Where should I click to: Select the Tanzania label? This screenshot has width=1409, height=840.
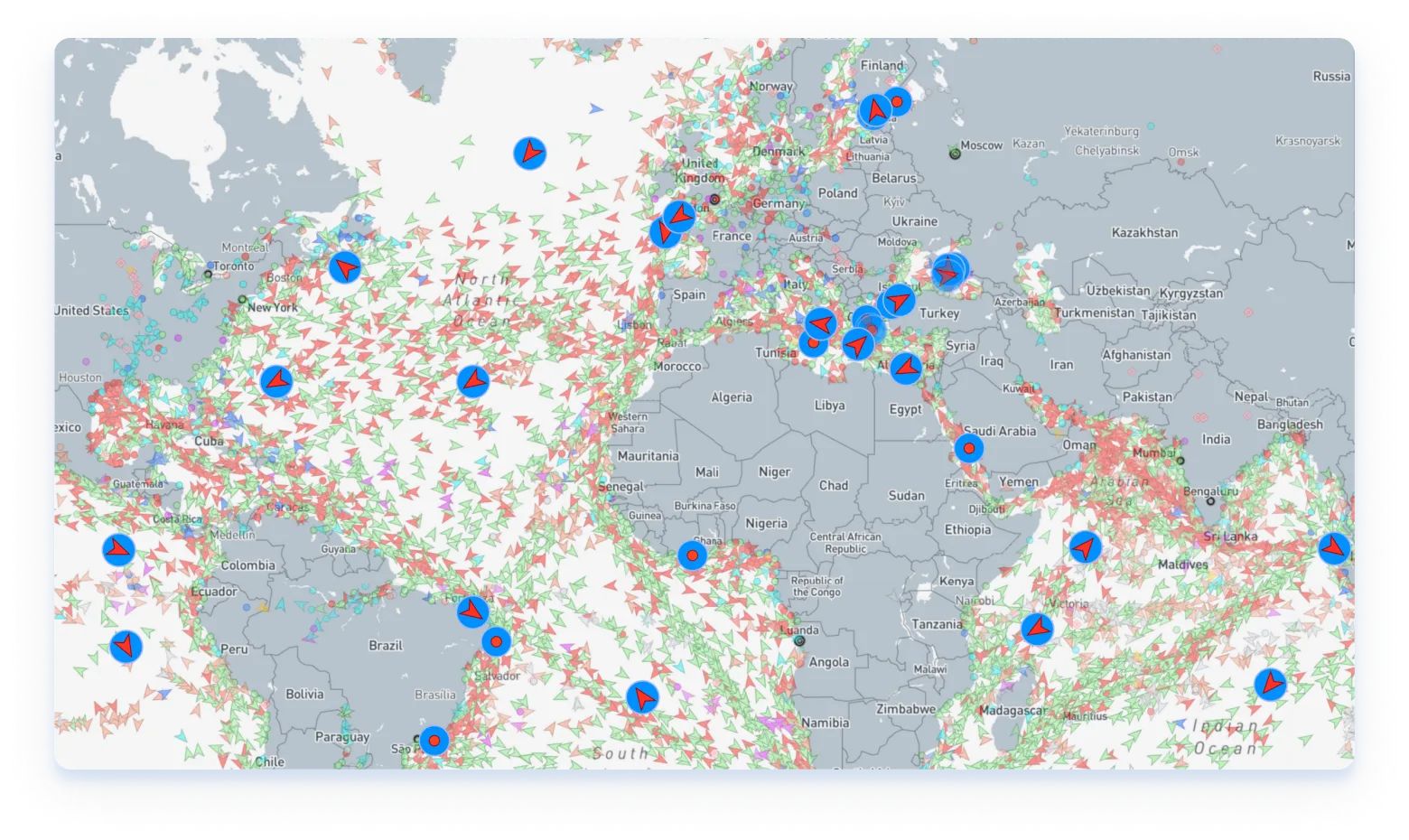pos(938,624)
